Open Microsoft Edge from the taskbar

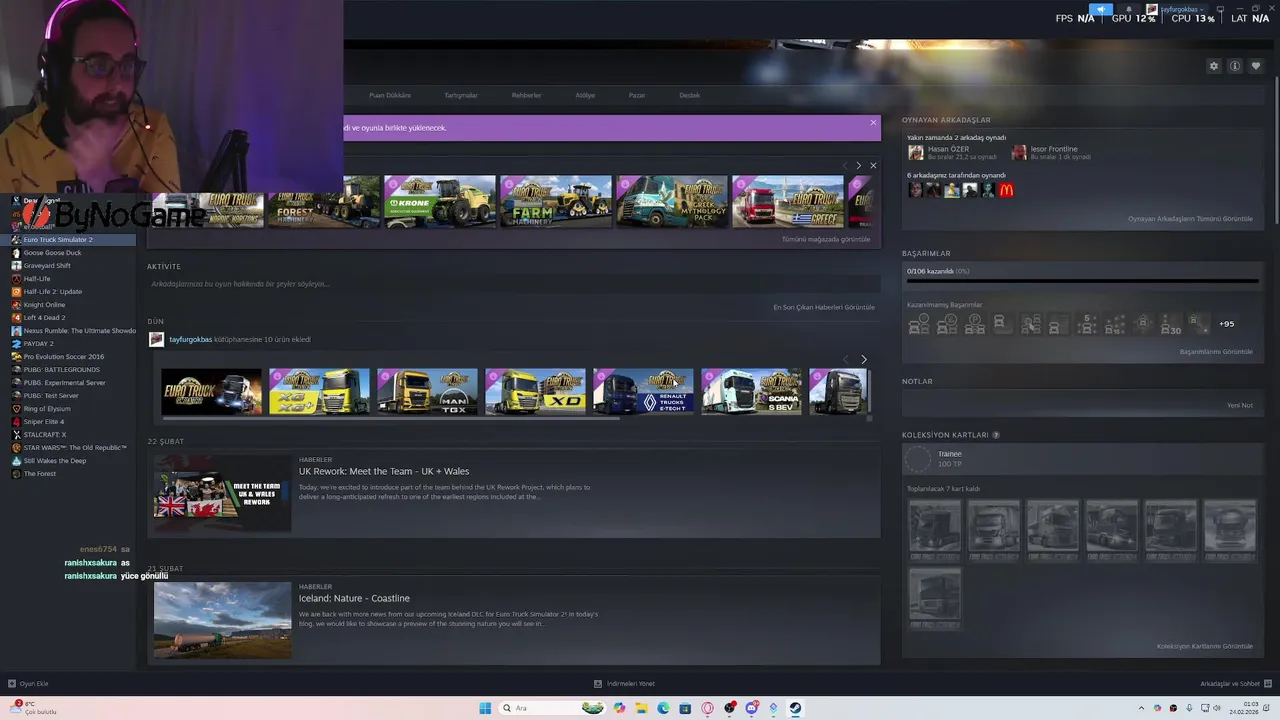663,708
